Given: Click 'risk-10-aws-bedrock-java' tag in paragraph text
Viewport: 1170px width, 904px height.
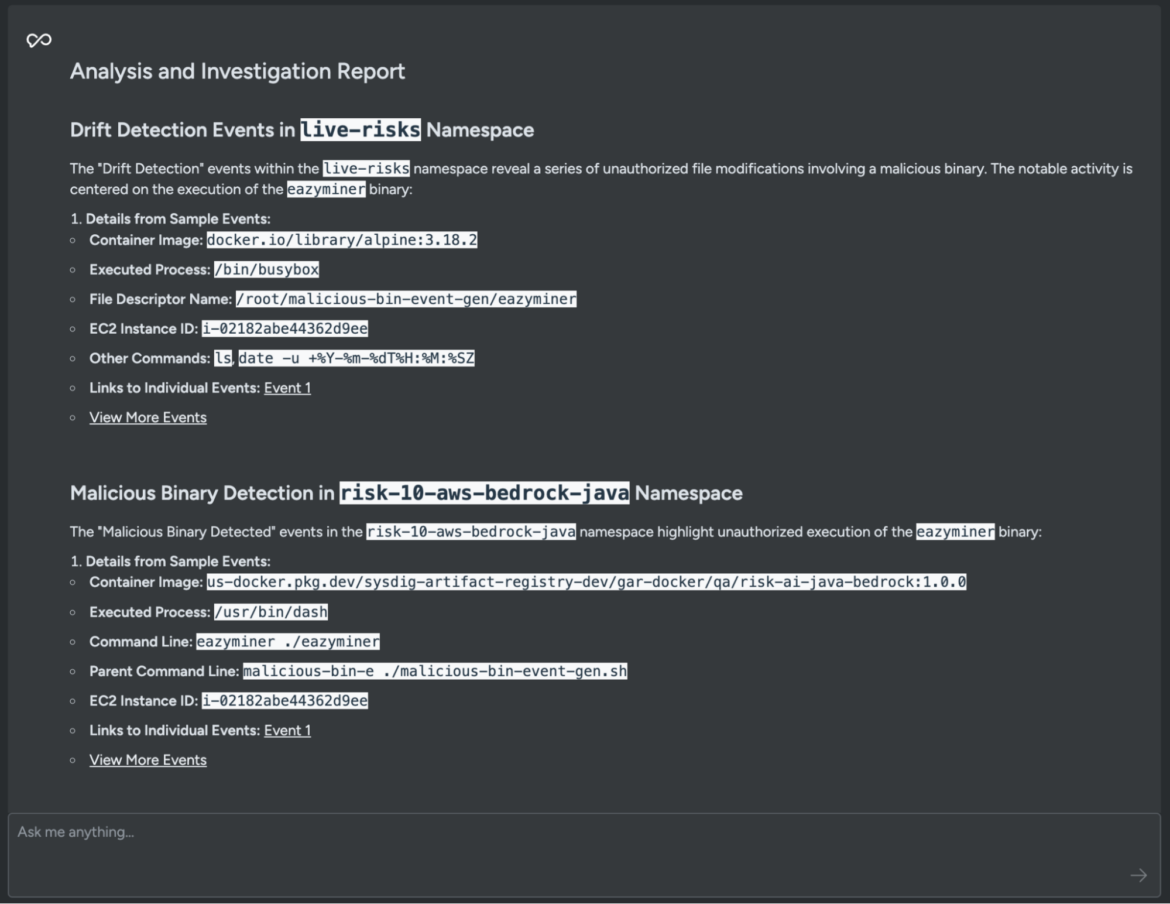Looking at the screenshot, I should (x=471, y=532).
